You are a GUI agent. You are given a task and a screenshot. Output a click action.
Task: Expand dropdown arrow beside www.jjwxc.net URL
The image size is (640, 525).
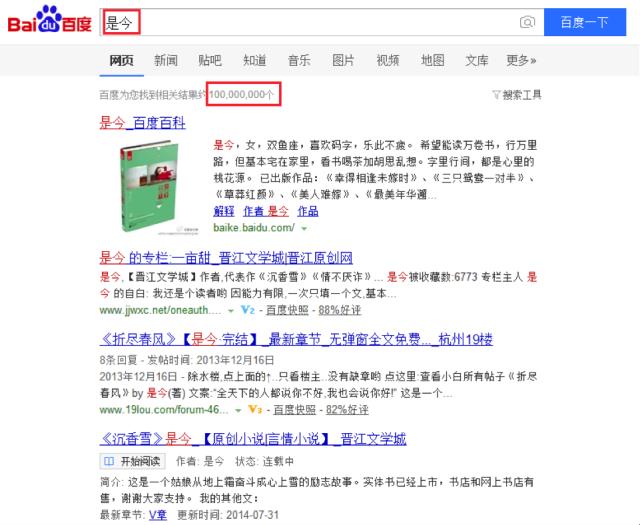231,311
